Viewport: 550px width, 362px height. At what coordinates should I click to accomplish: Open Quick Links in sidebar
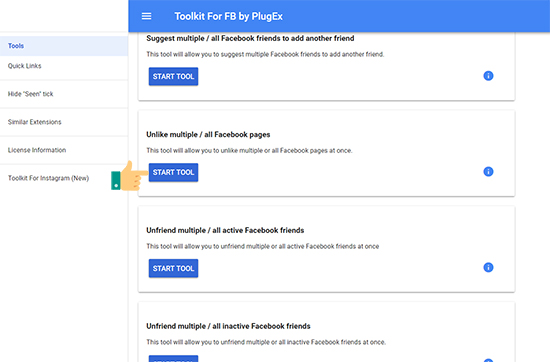point(64,66)
